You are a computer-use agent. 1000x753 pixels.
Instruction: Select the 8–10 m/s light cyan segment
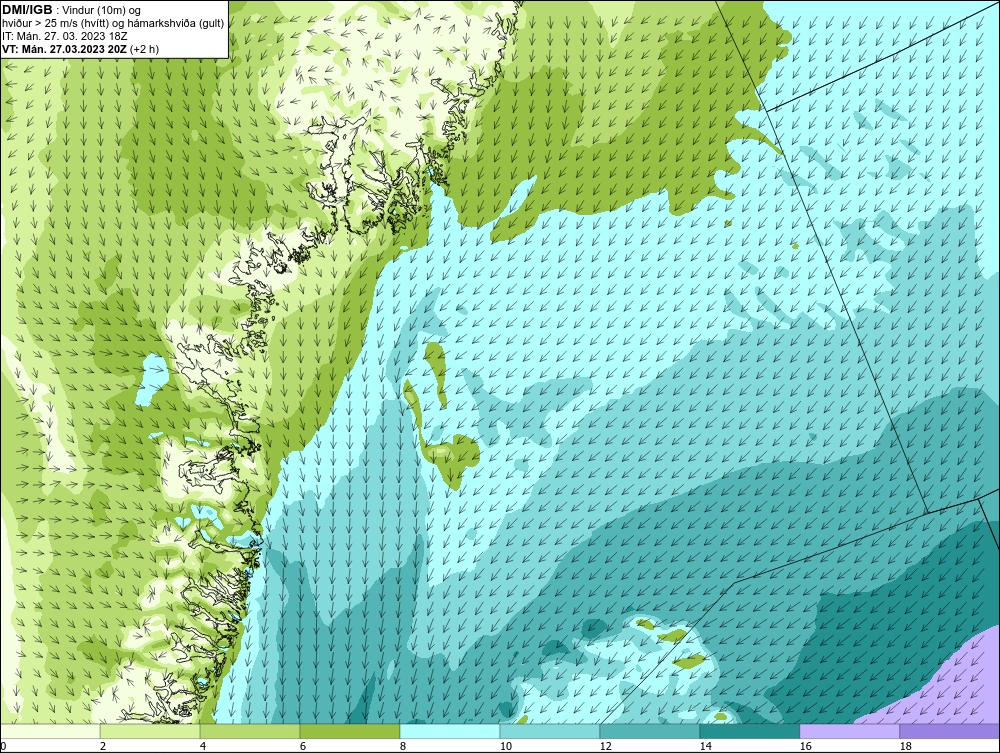coord(450,731)
